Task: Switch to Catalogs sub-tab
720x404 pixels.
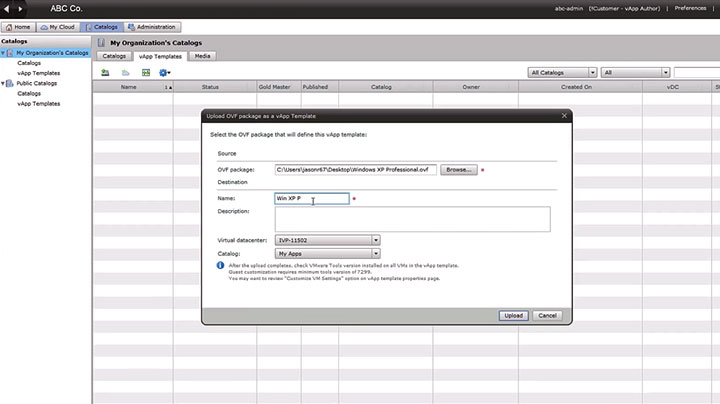Action: tap(114, 56)
